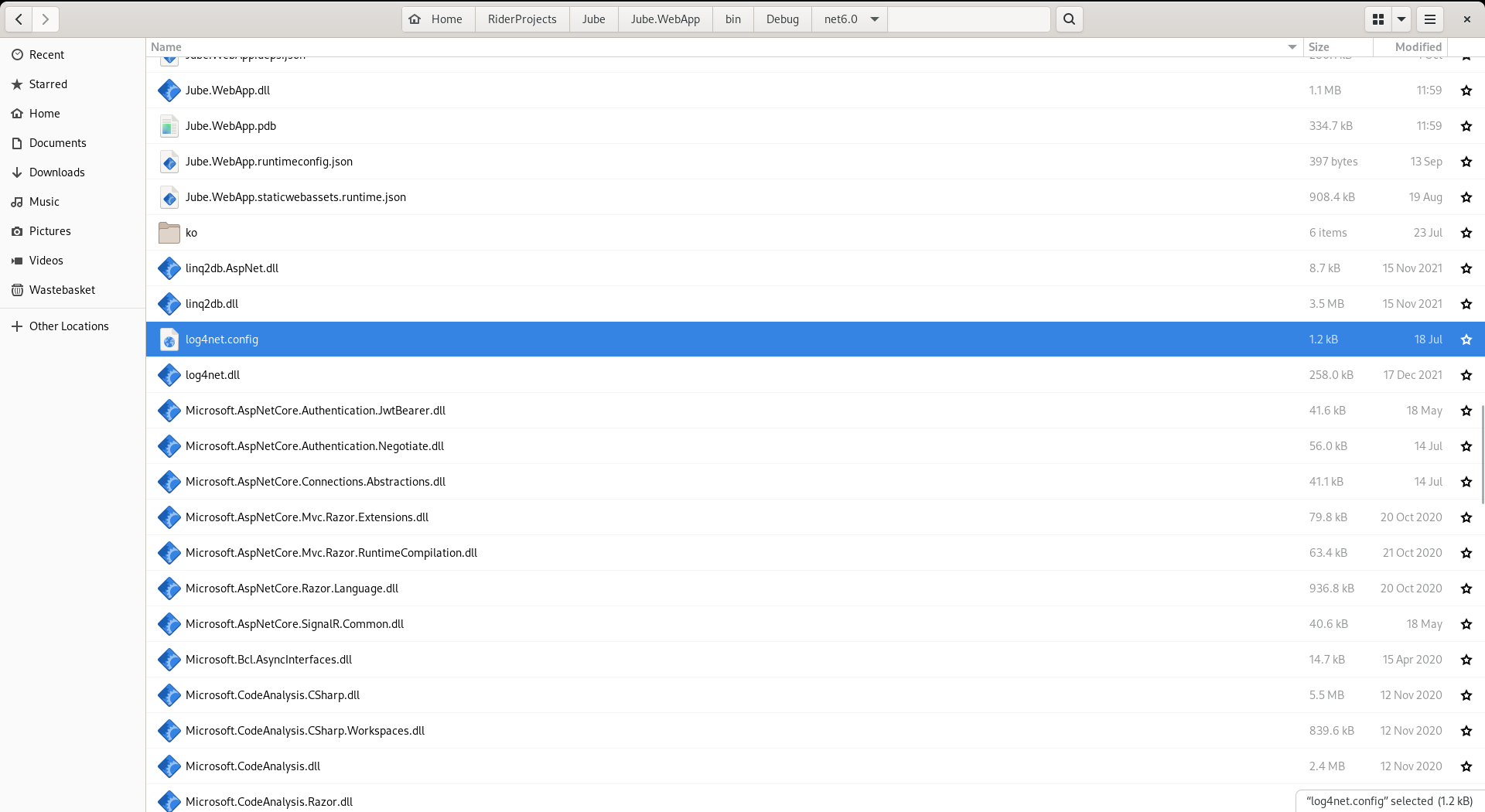The width and height of the screenshot is (1485, 812).
Task: Select log4net.dll file icon
Action: point(169,375)
